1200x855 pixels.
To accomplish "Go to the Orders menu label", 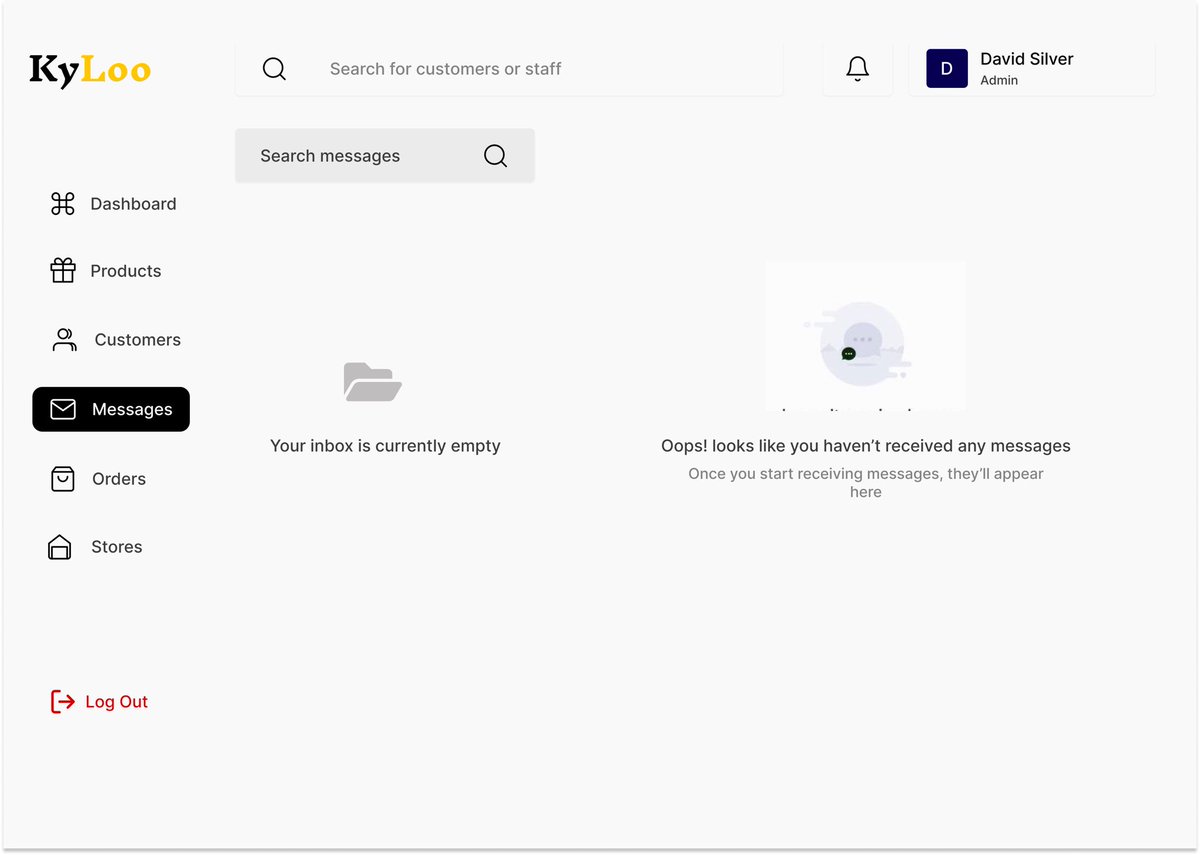I will (x=119, y=479).
